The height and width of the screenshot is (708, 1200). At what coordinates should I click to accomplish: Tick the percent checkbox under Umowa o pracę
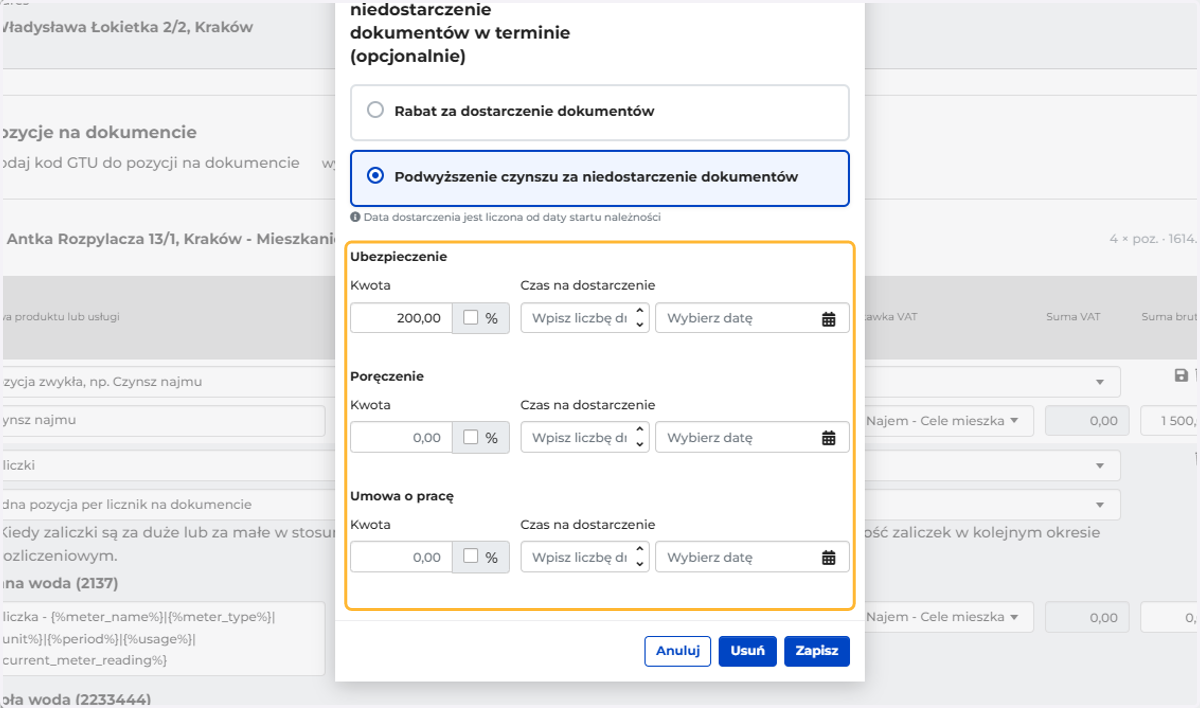tap(471, 557)
